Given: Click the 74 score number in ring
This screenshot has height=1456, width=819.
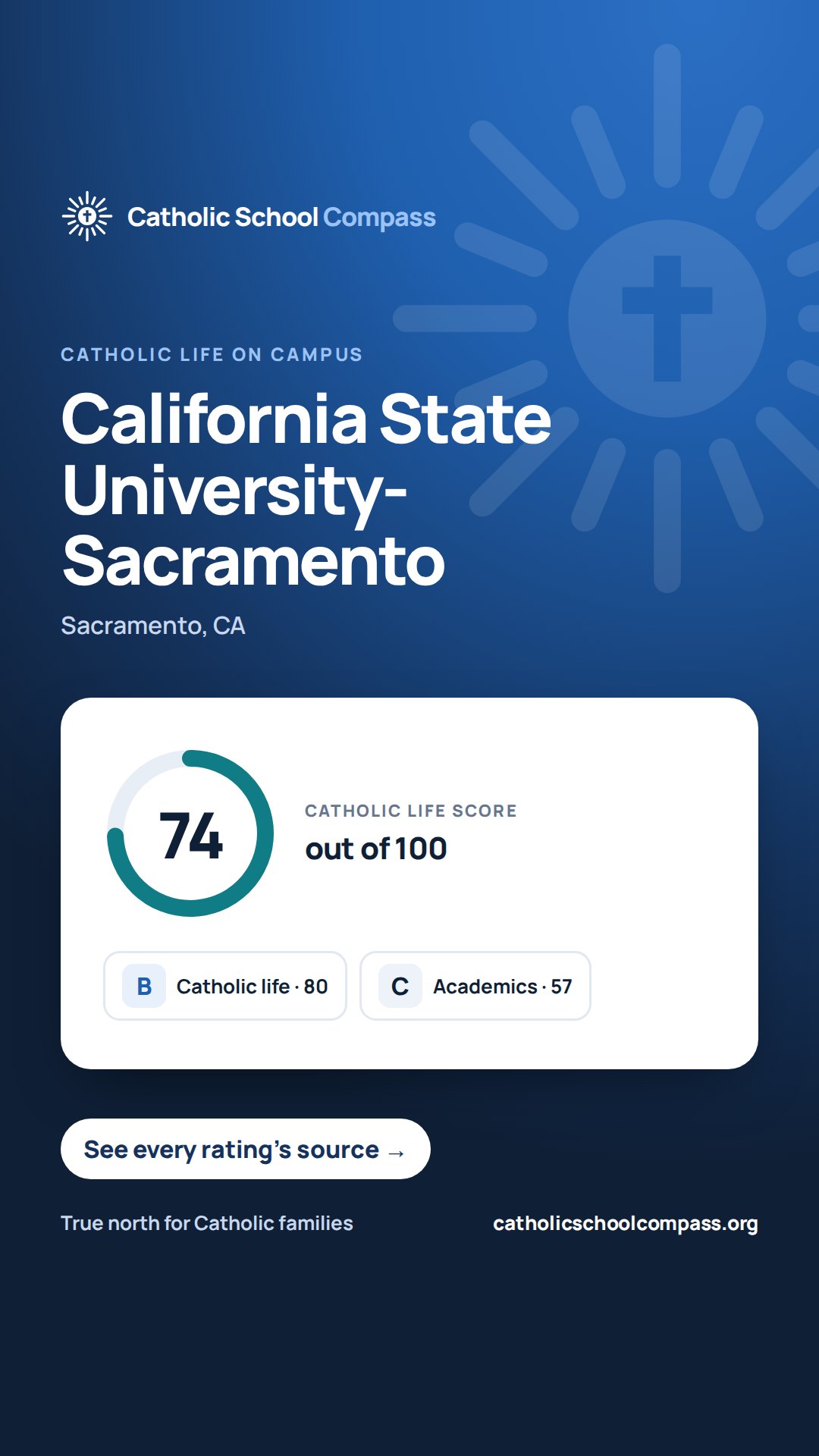Looking at the screenshot, I should tap(191, 836).
